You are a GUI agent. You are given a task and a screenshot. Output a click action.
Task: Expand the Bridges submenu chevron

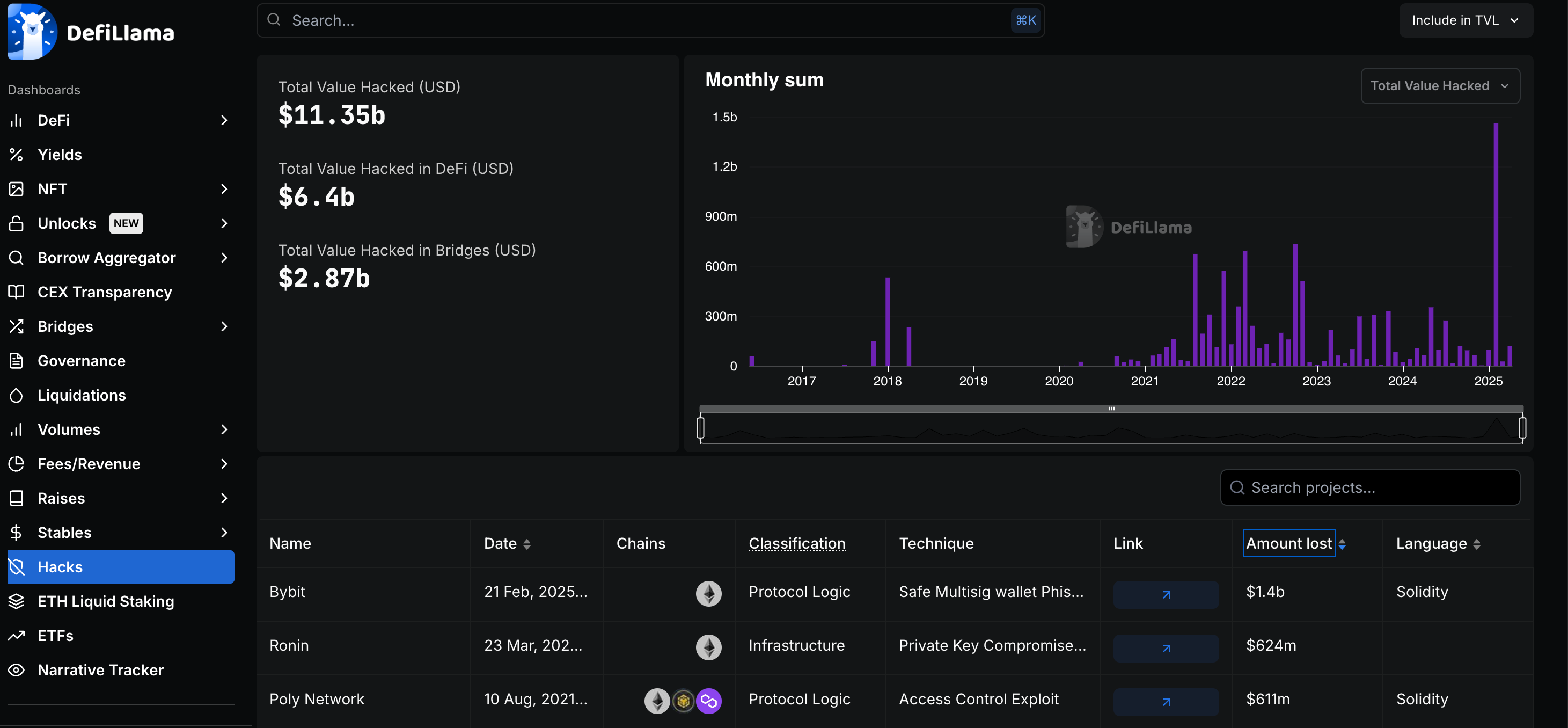click(224, 326)
